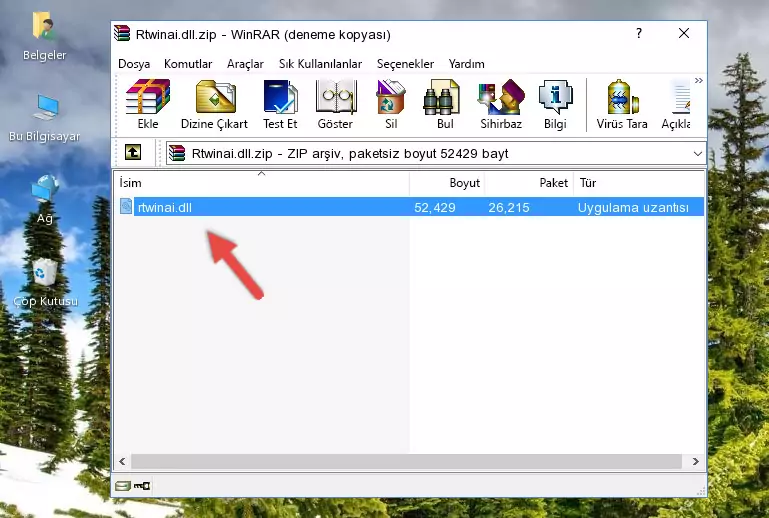Click the drive icon in status bar
Viewport: 769px width, 518px height.
point(123,486)
